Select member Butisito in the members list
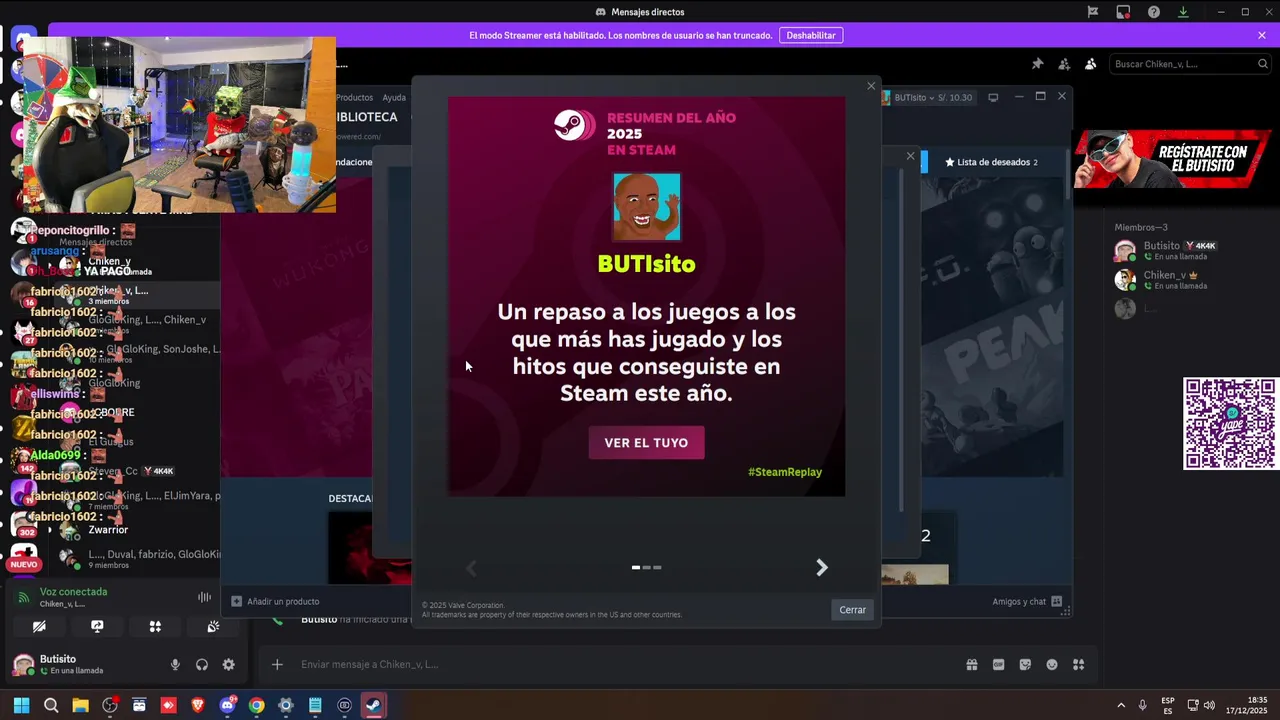This screenshot has height=720, width=1280. point(1180,250)
